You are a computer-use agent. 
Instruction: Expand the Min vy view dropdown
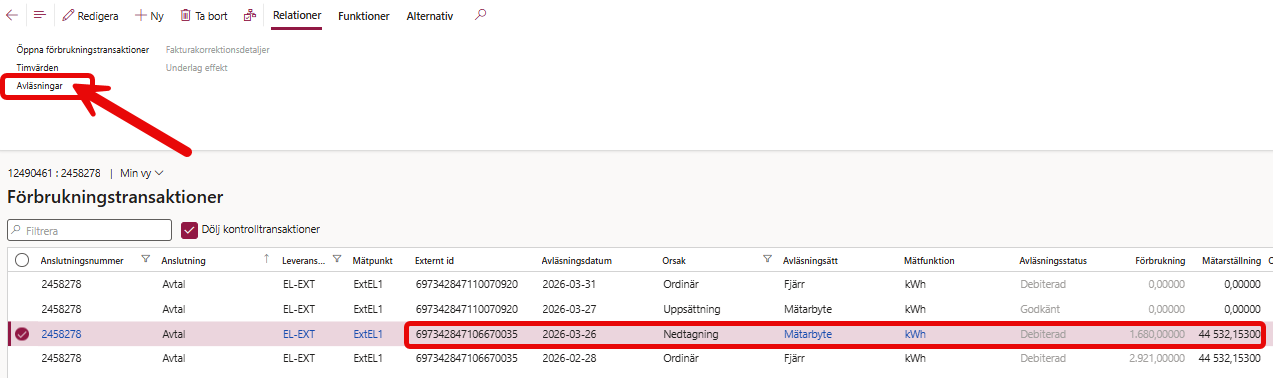[x=141, y=172]
